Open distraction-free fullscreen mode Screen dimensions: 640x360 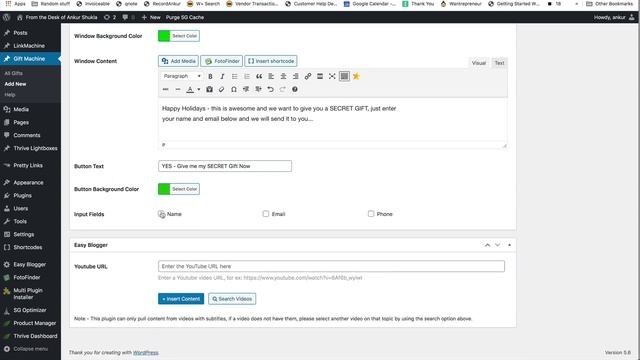coord(332,76)
